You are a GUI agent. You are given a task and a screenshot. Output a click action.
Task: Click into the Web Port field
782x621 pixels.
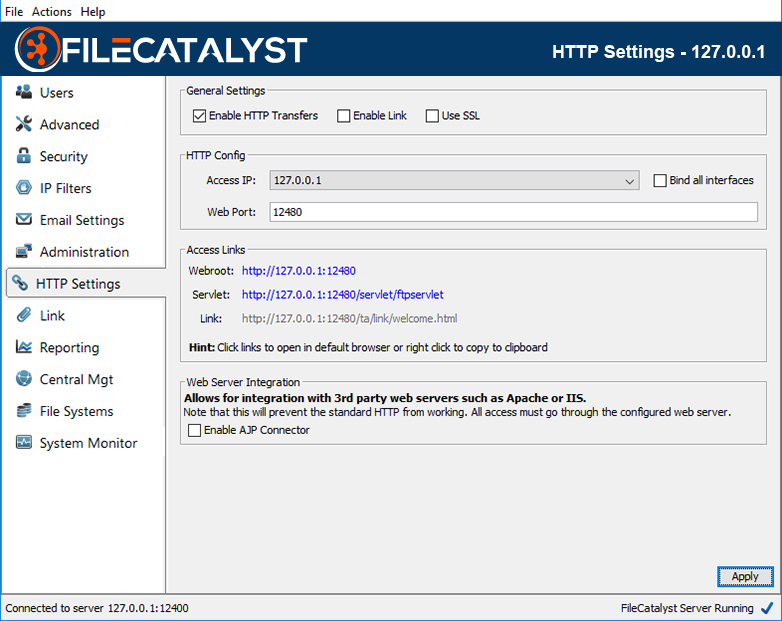pyautogui.click(x=514, y=212)
